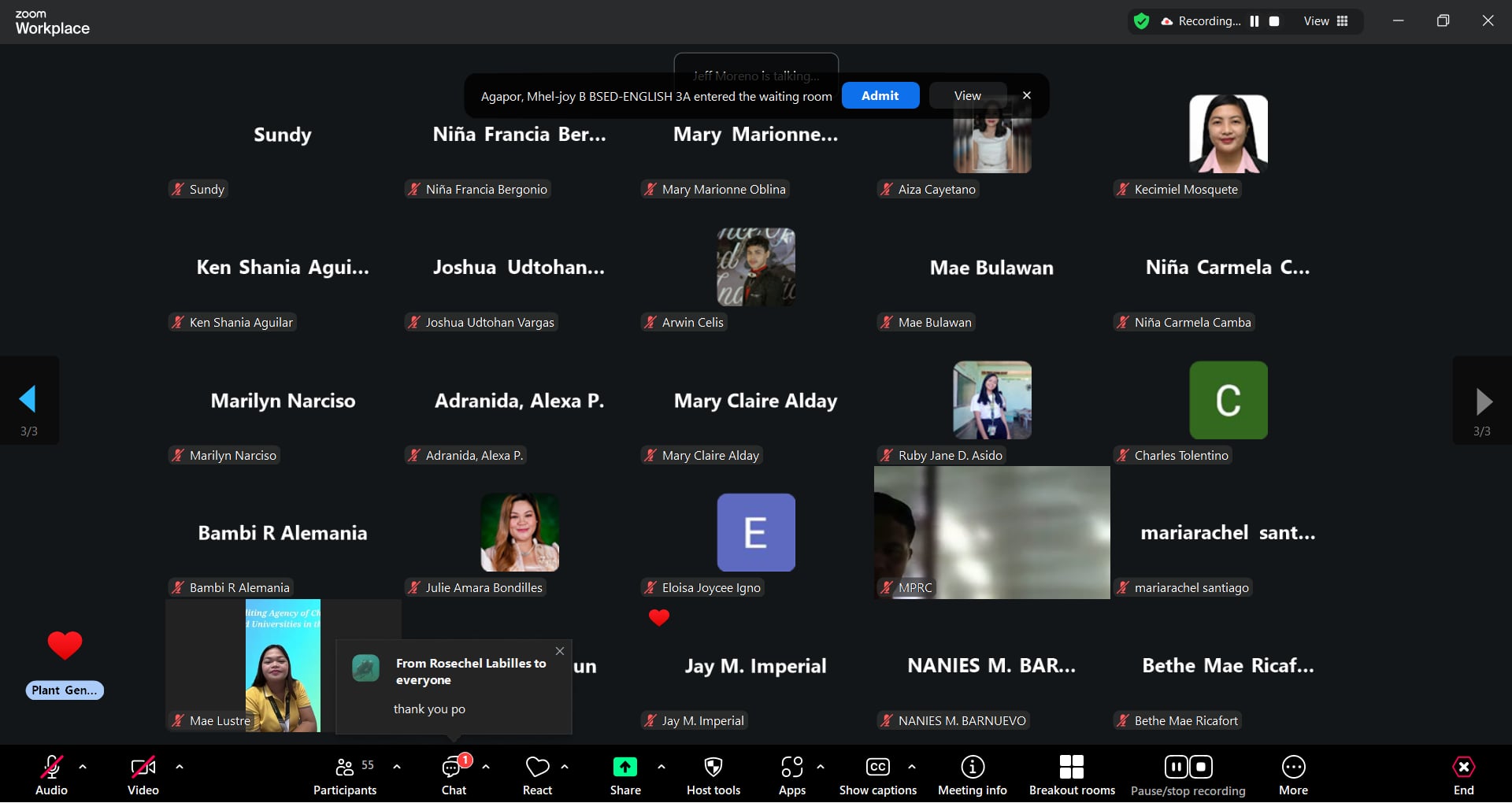
Task: Open the Chat panel
Action: point(453,775)
